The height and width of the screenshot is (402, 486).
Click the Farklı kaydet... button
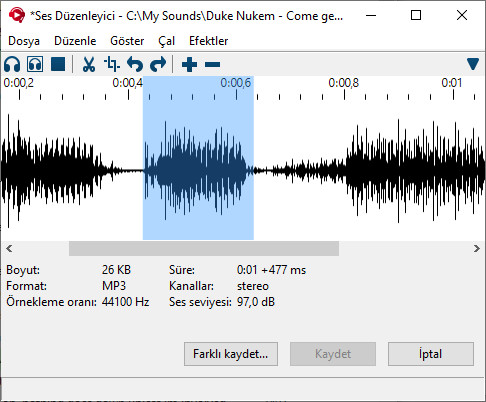[x=231, y=354]
